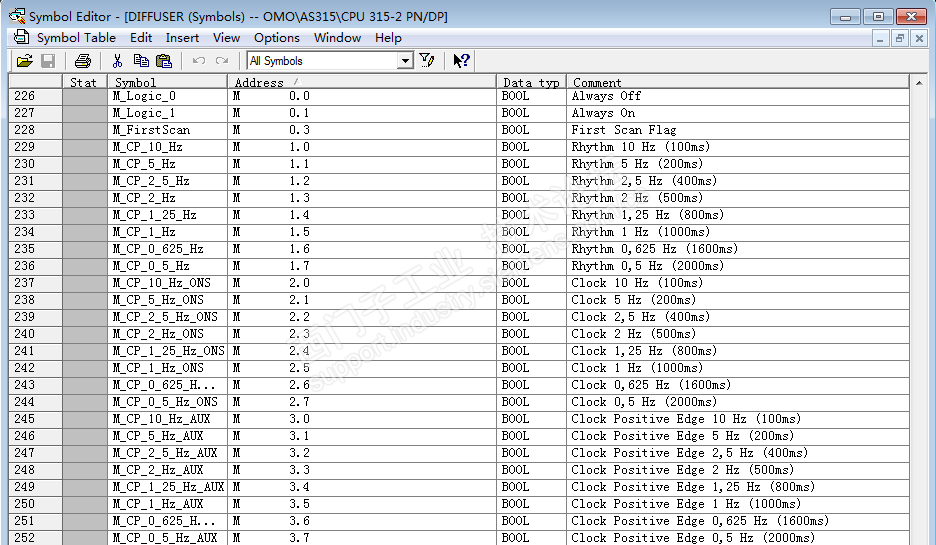The height and width of the screenshot is (545, 936).
Task: Select the M_FirstScan symbol cell
Action: click(168, 130)
